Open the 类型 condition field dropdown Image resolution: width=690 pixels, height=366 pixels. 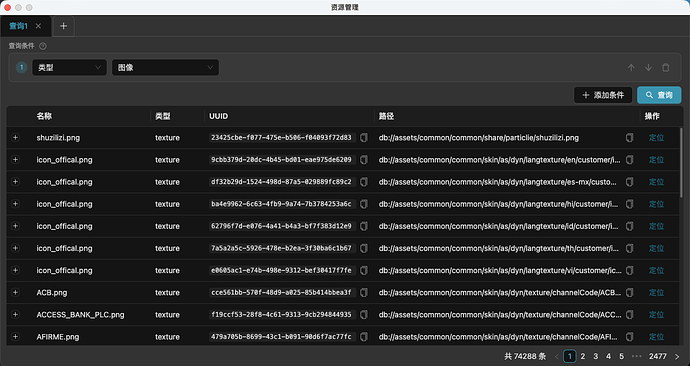coord(70,67)
